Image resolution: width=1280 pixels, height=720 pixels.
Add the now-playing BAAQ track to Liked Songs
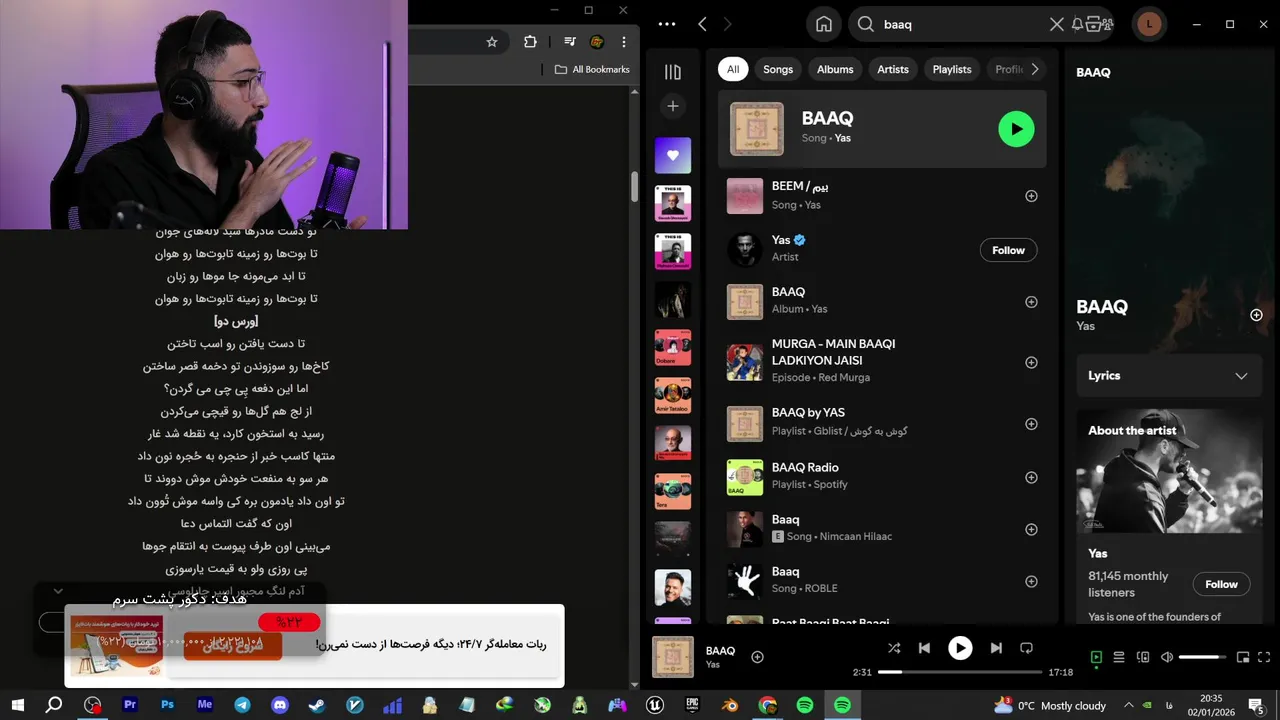pyautogui.click(x=757, y=657)
